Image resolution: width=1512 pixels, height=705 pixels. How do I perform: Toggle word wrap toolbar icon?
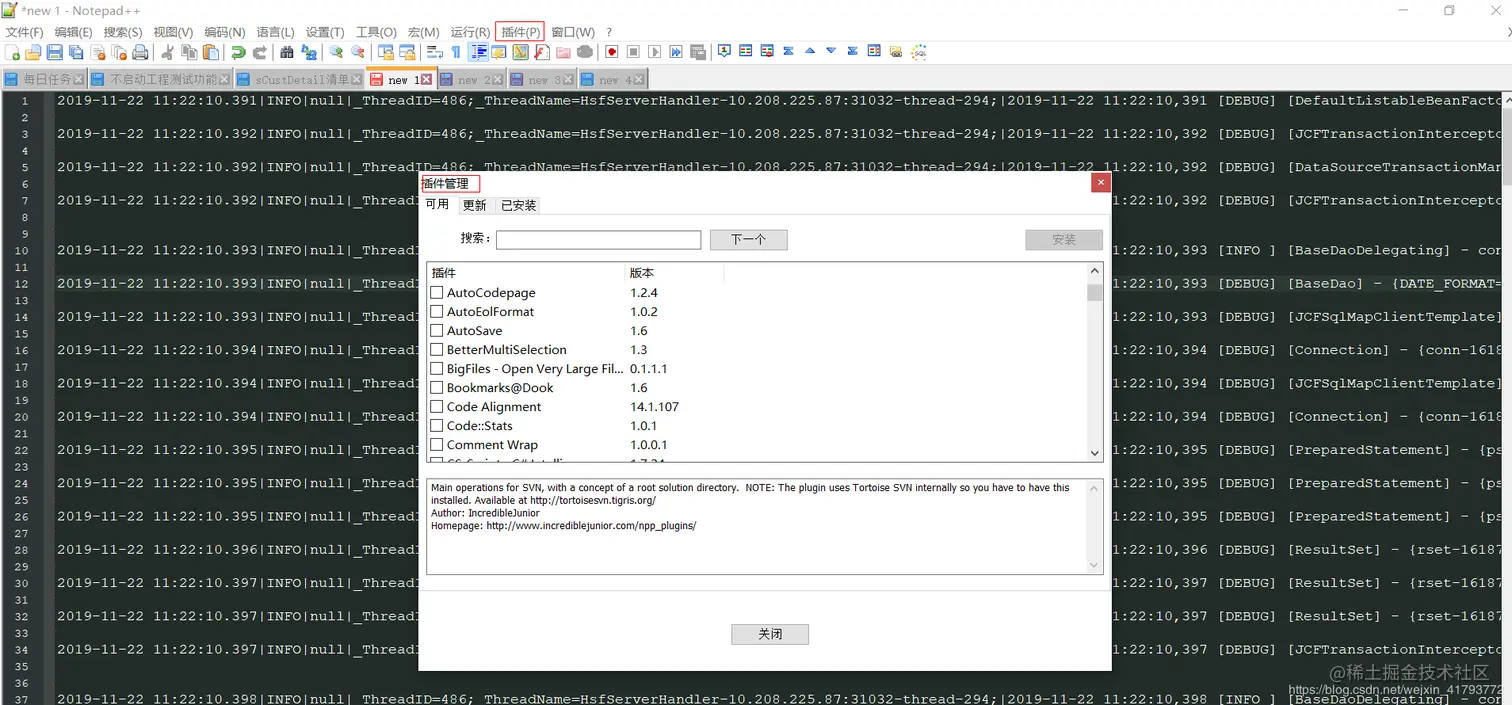click(x=434, y=52)
